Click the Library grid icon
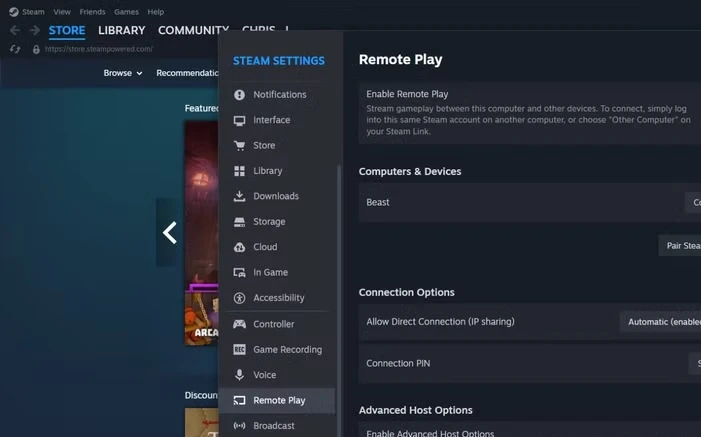The width and height of the screenshot is (701, 437). (x=239, y=171)
